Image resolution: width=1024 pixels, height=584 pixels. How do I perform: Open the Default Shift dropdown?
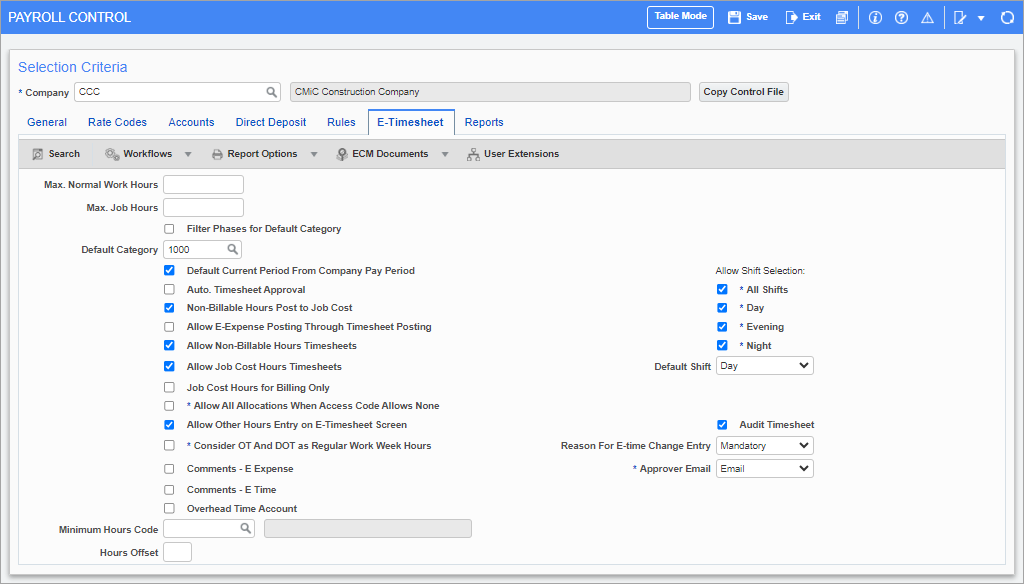coord(764,366)
